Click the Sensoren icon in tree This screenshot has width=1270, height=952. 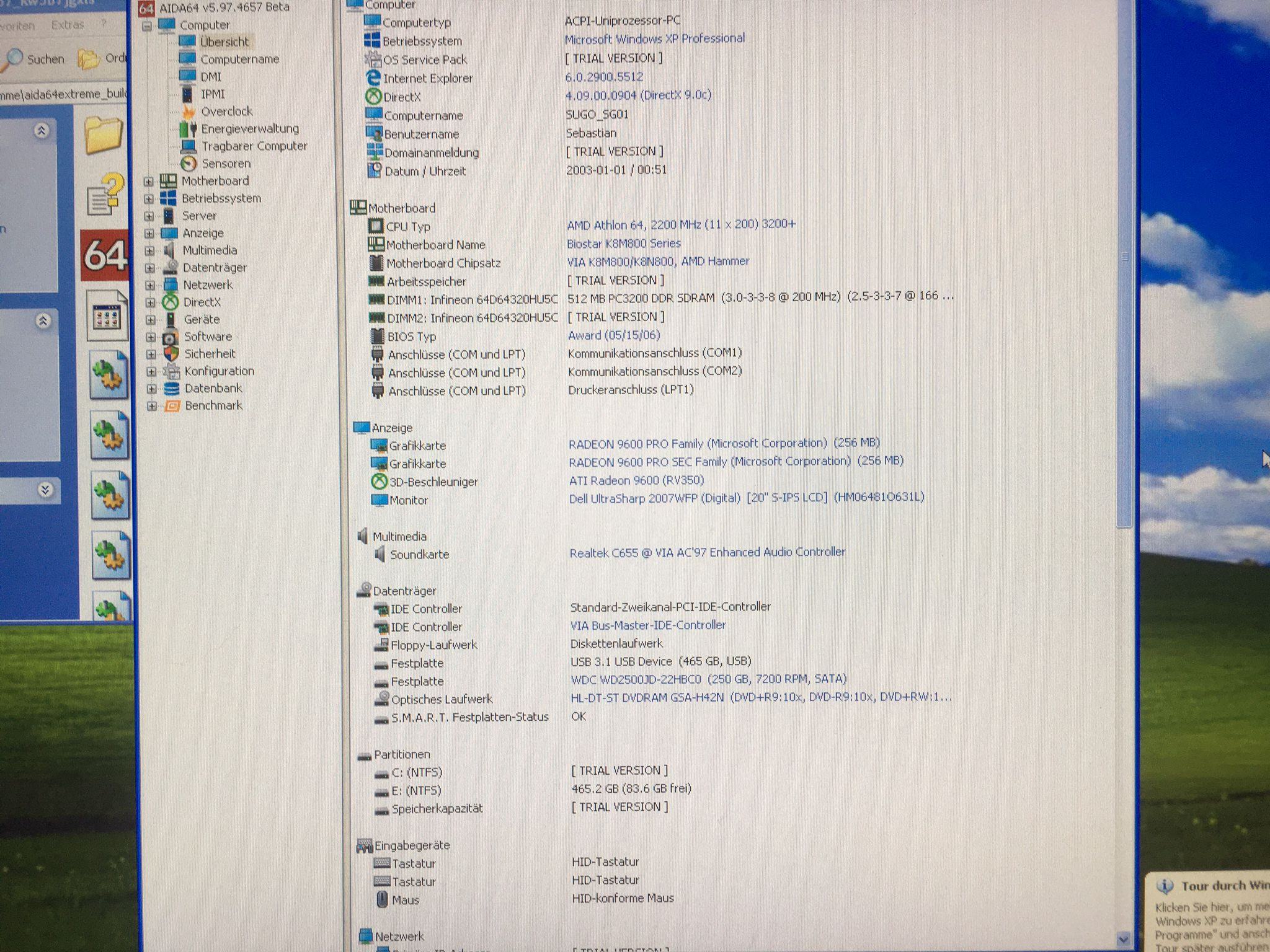point(189,164)
